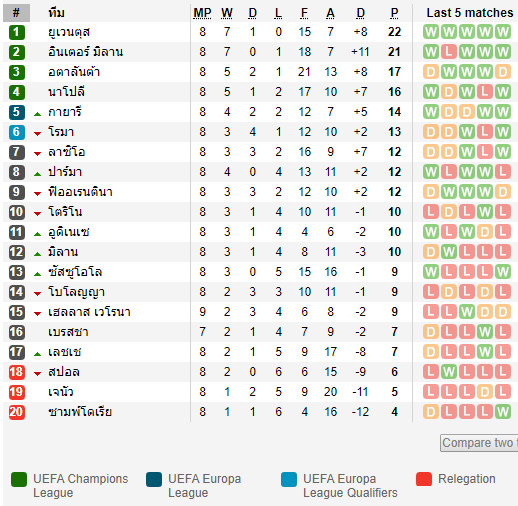Click the L result icon in อินเตอร์ มิลาน row
This screenshot has height=506, width=518.
(x=449, y=52)
